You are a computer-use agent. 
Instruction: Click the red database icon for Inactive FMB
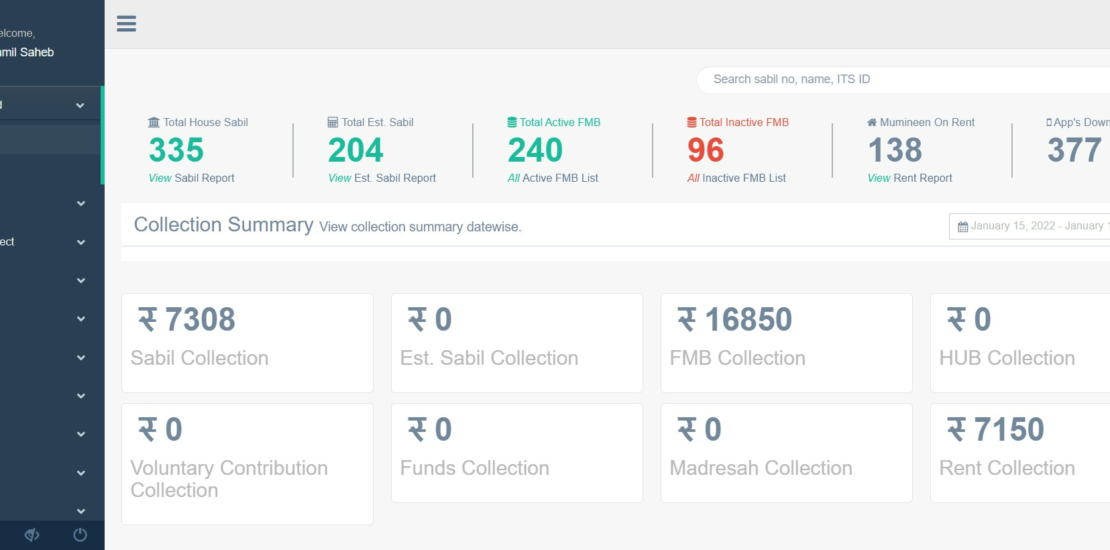pos(692,123)
